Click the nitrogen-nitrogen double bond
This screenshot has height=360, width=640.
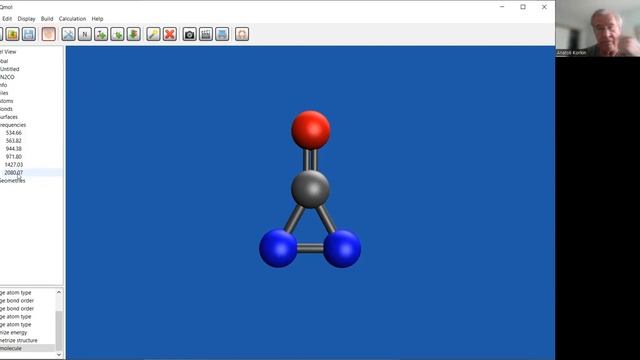pos(310,248)
